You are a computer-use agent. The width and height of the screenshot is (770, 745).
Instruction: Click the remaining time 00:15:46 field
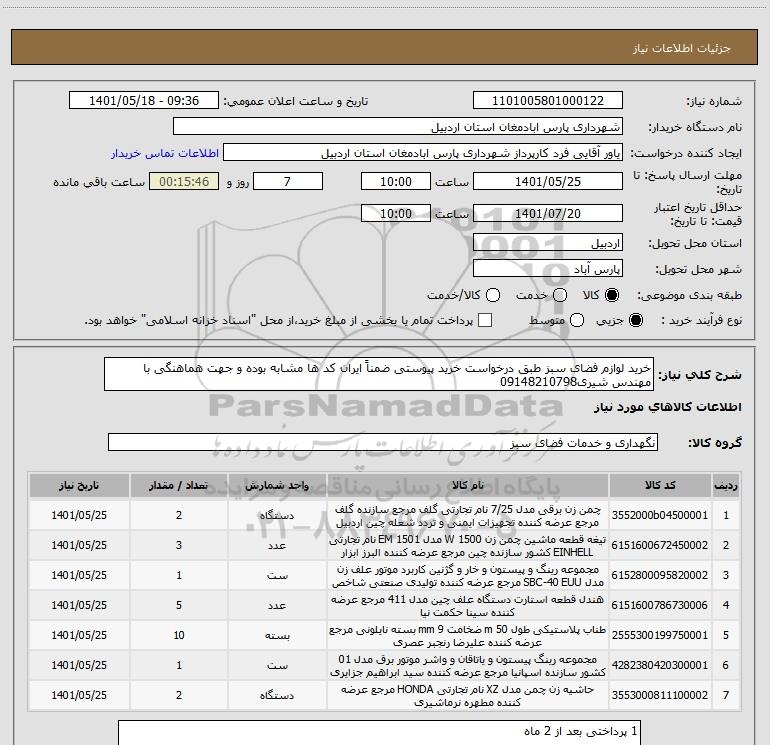[184, 182]
